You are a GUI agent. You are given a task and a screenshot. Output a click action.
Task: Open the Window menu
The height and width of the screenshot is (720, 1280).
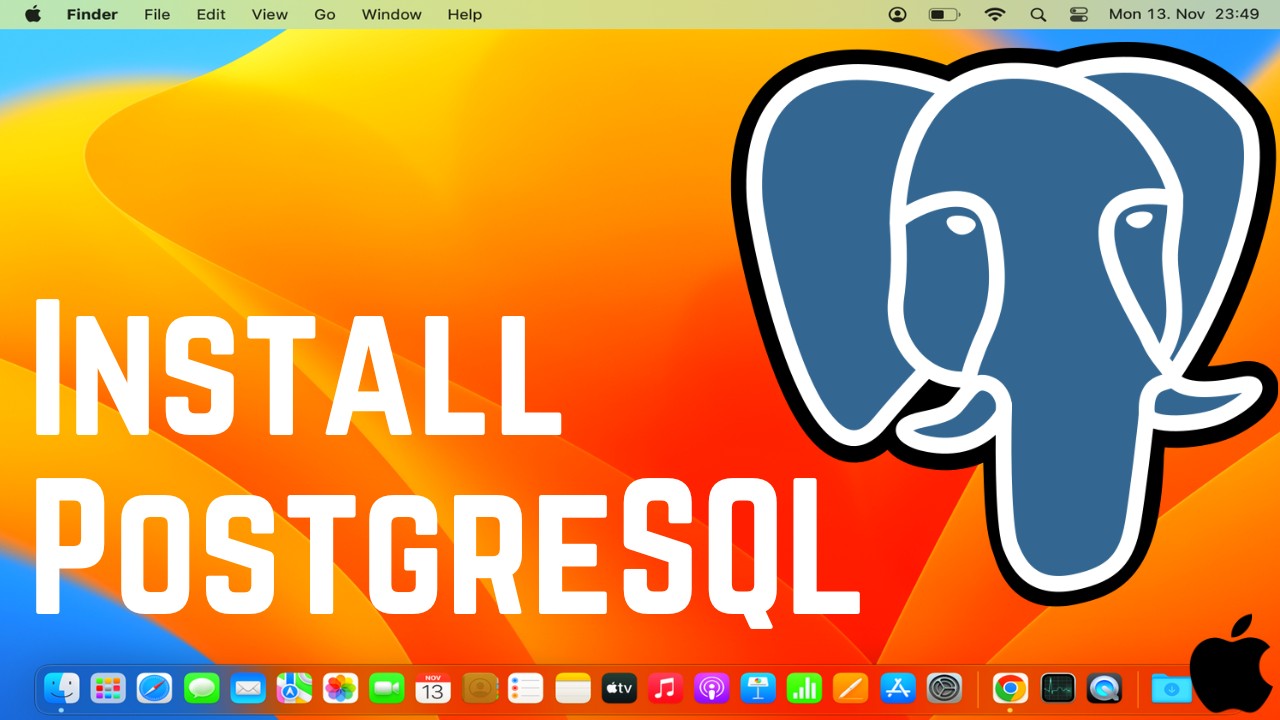[392, 14]
